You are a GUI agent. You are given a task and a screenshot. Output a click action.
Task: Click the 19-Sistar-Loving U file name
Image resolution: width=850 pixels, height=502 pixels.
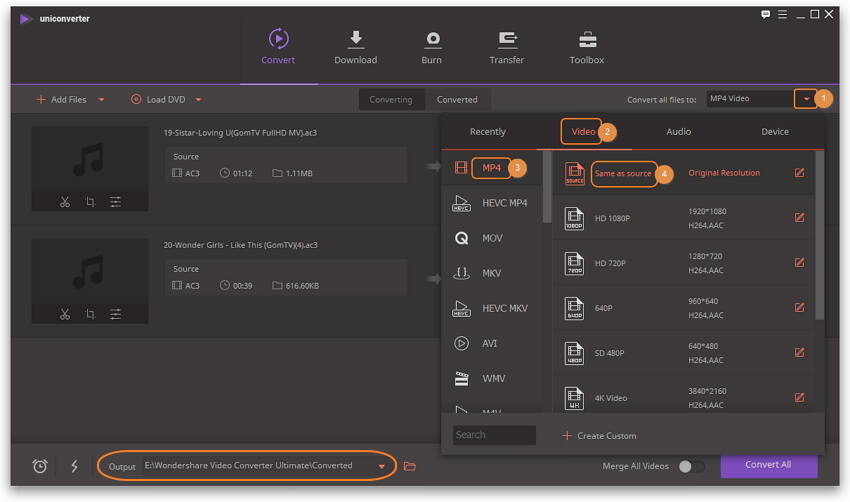[x=240, y=133]
